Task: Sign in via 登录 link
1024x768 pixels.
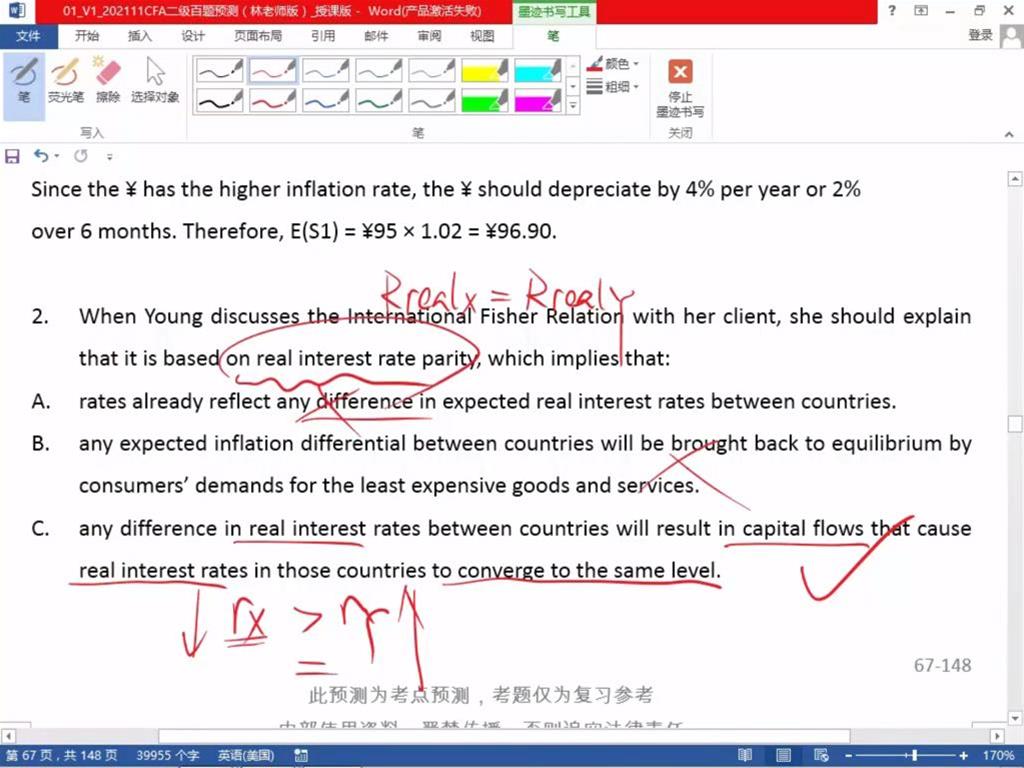Action: [980, 35]
